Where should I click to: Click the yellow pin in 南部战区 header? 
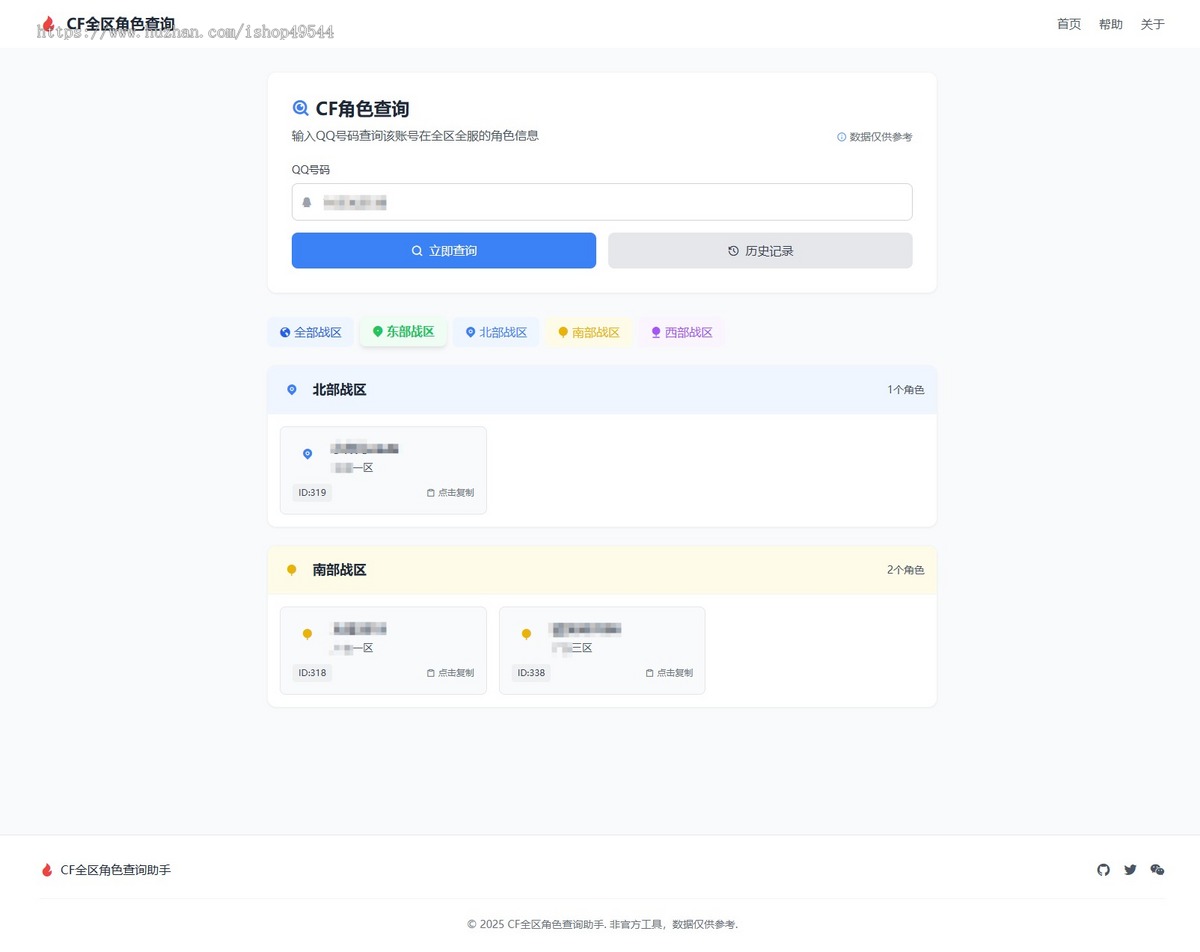292,570
